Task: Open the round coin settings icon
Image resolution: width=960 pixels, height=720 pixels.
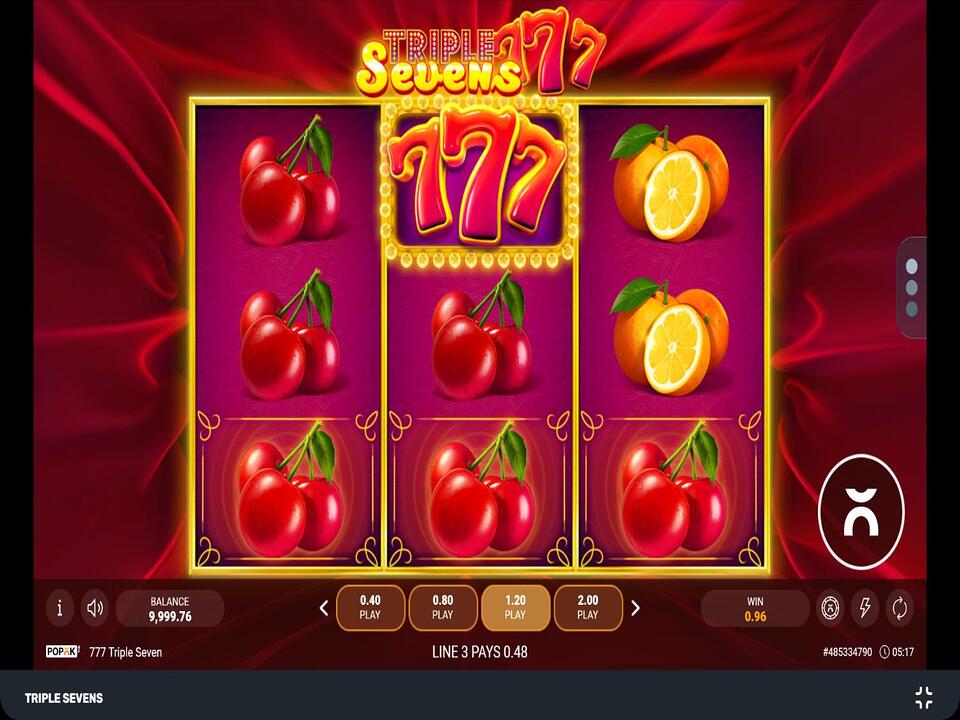Action: tap(831, 608)
